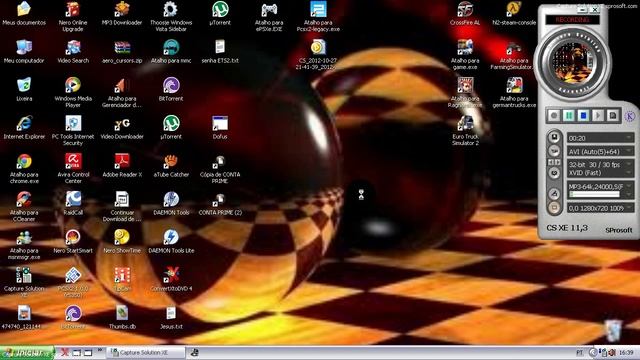Select PC Tools Internet Security icon

tap(73, 131)
